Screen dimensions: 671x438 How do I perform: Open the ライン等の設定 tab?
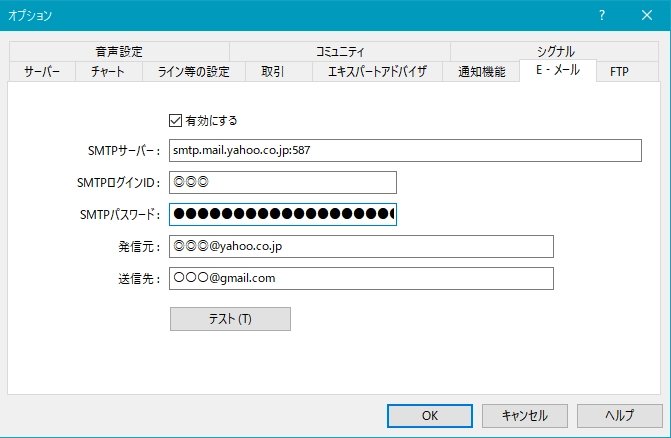coord(193,71)
